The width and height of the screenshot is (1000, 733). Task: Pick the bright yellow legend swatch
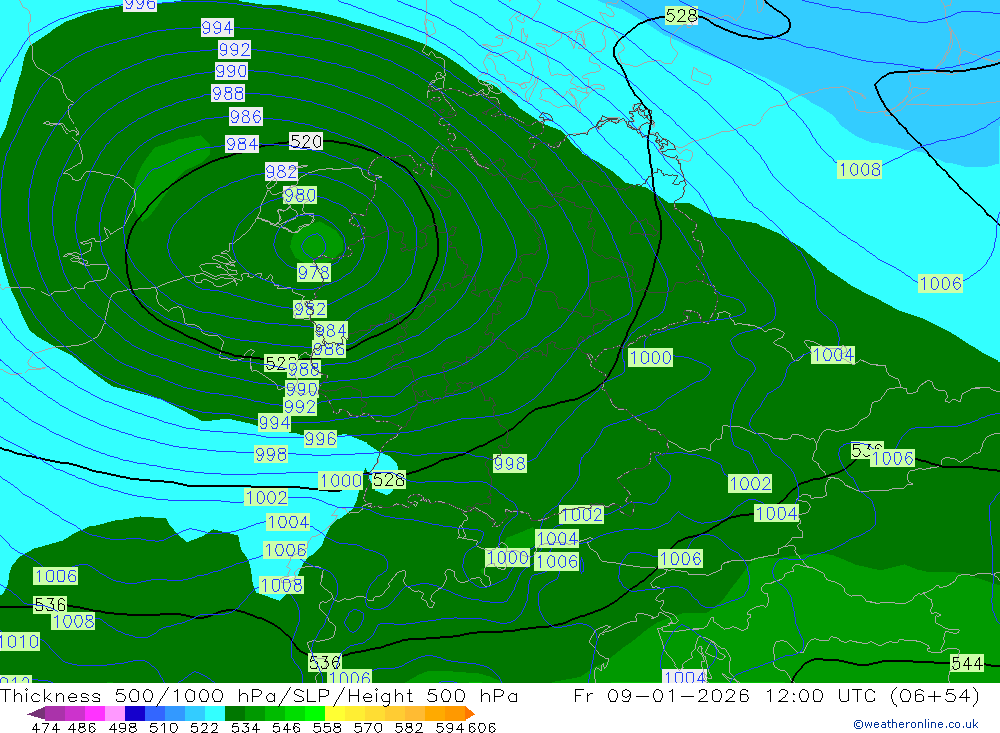click(x=335, y=713)
